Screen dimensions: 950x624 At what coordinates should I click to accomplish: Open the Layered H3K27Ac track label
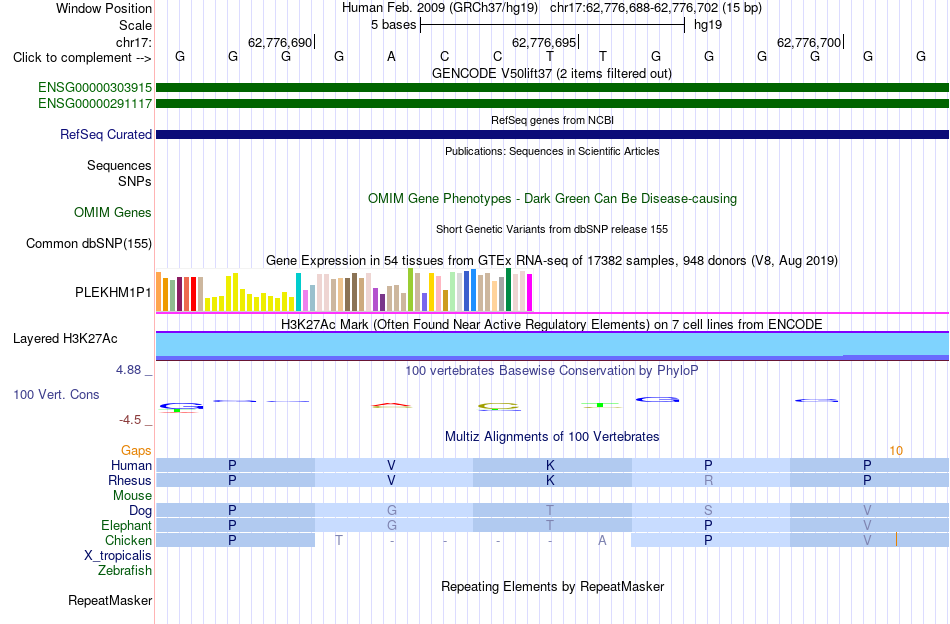[65, 339]
